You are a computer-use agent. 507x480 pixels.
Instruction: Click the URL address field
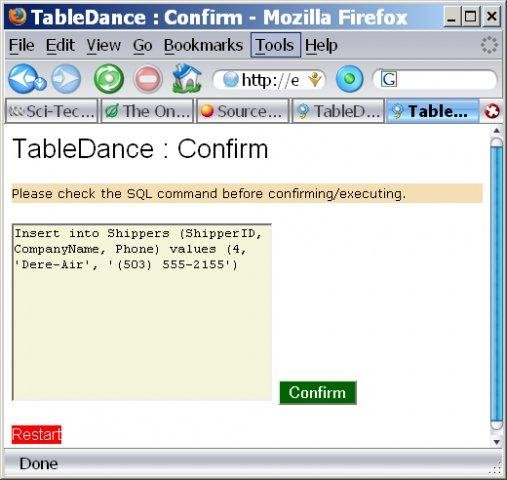[x=270, y=80]
